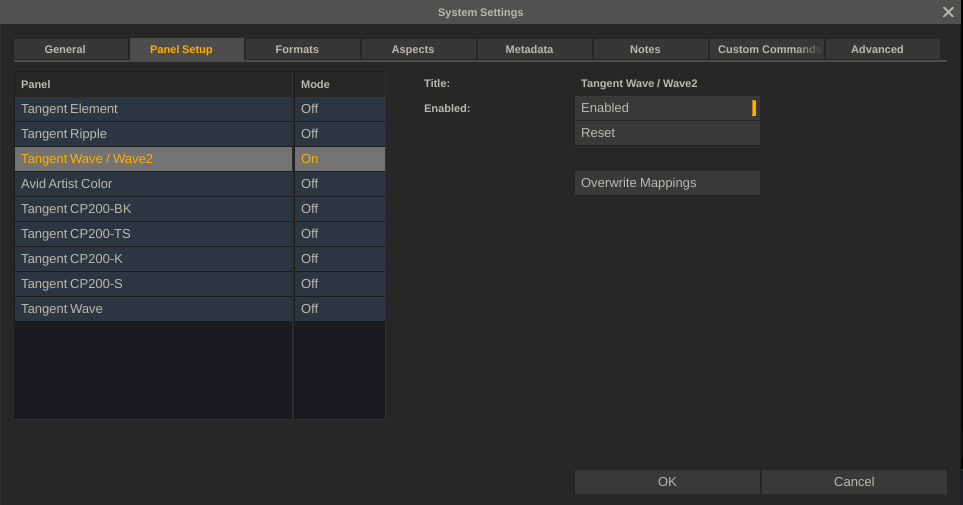
Task: Click the Mode column header
Action: tap(340, 84)
